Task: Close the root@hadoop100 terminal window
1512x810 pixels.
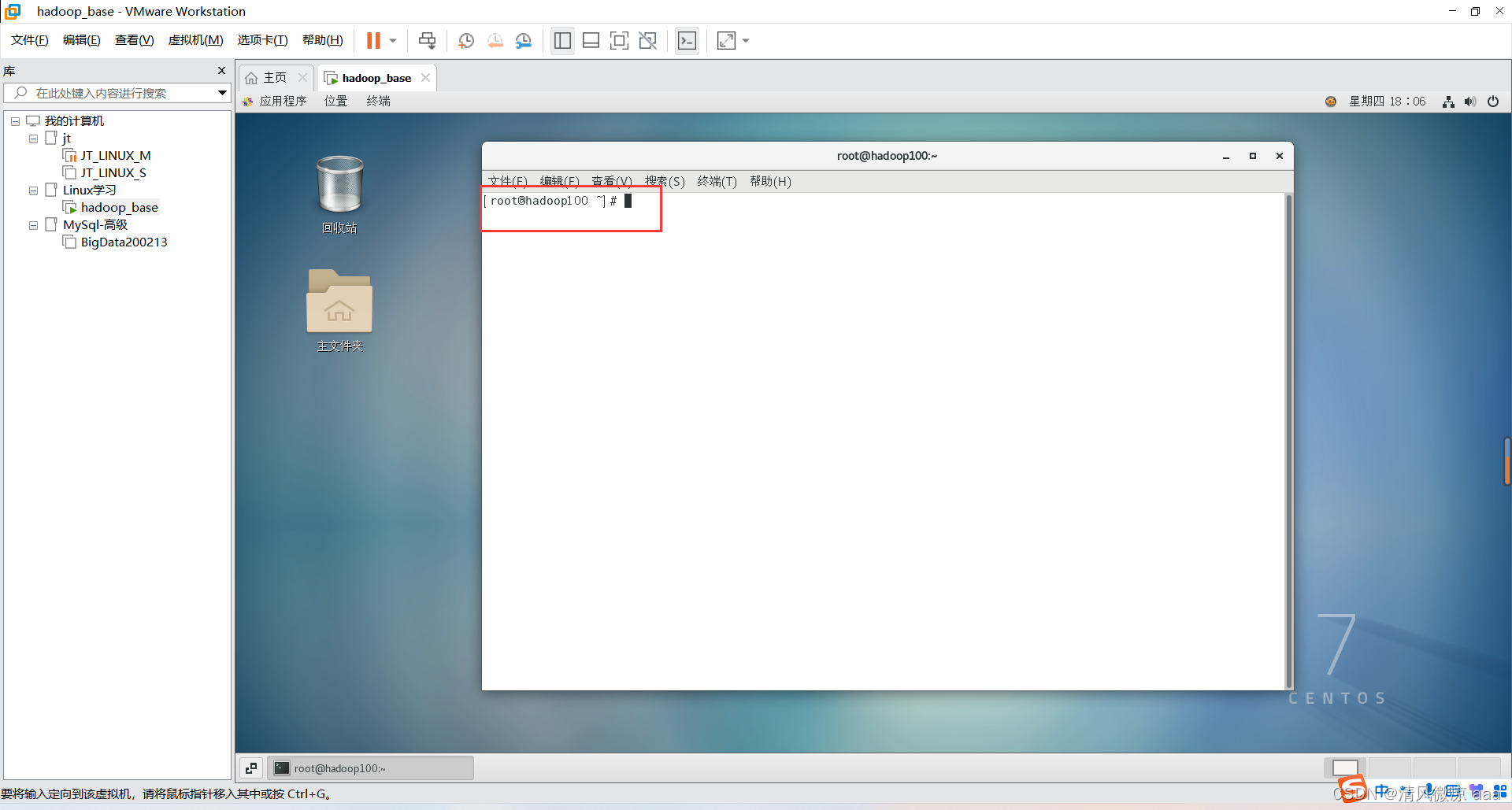Action: click(1280, 157)
